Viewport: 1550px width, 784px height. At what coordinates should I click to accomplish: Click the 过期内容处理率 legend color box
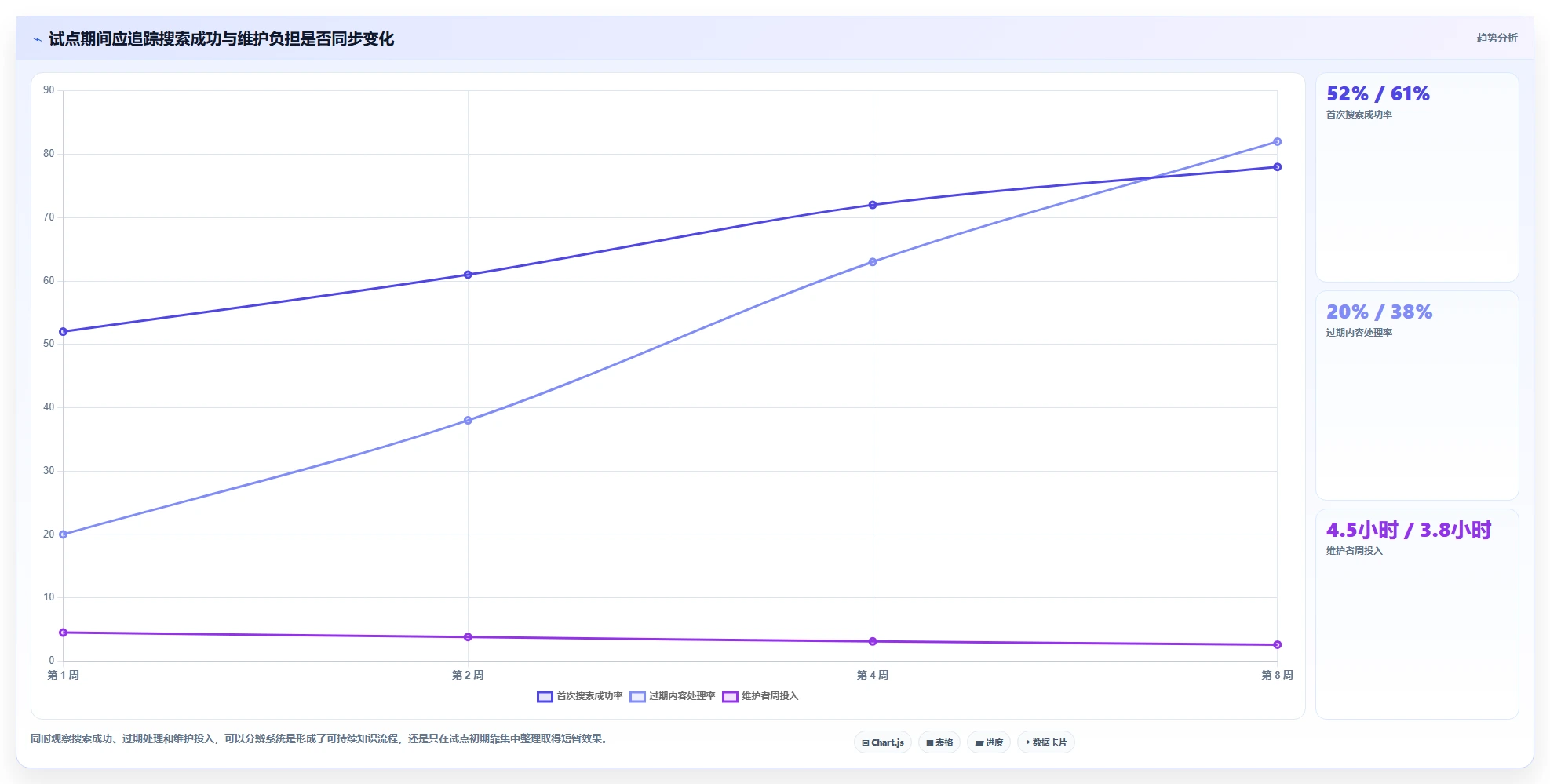pyautogui.click(x=637, y=697)
